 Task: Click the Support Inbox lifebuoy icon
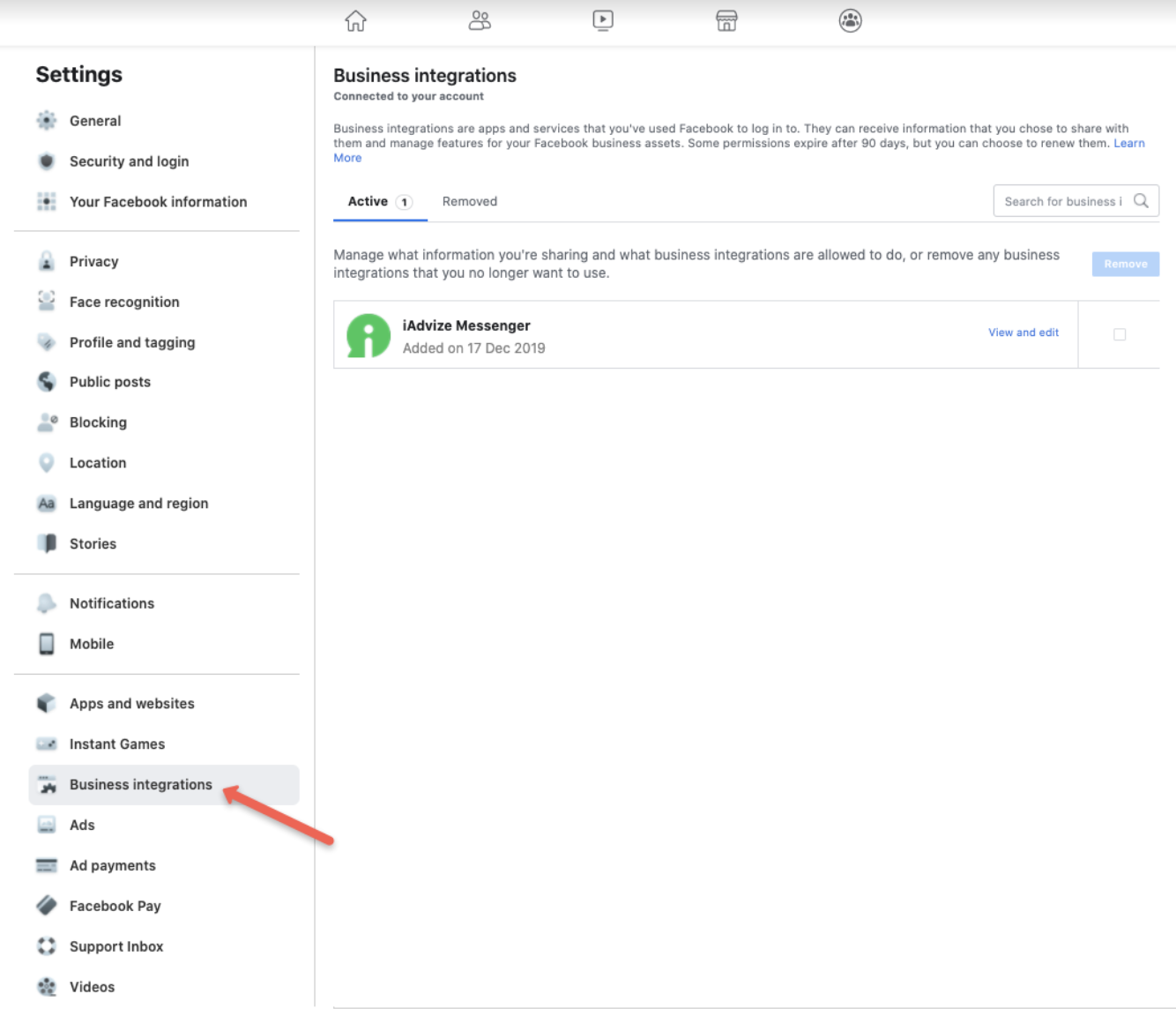47,946
